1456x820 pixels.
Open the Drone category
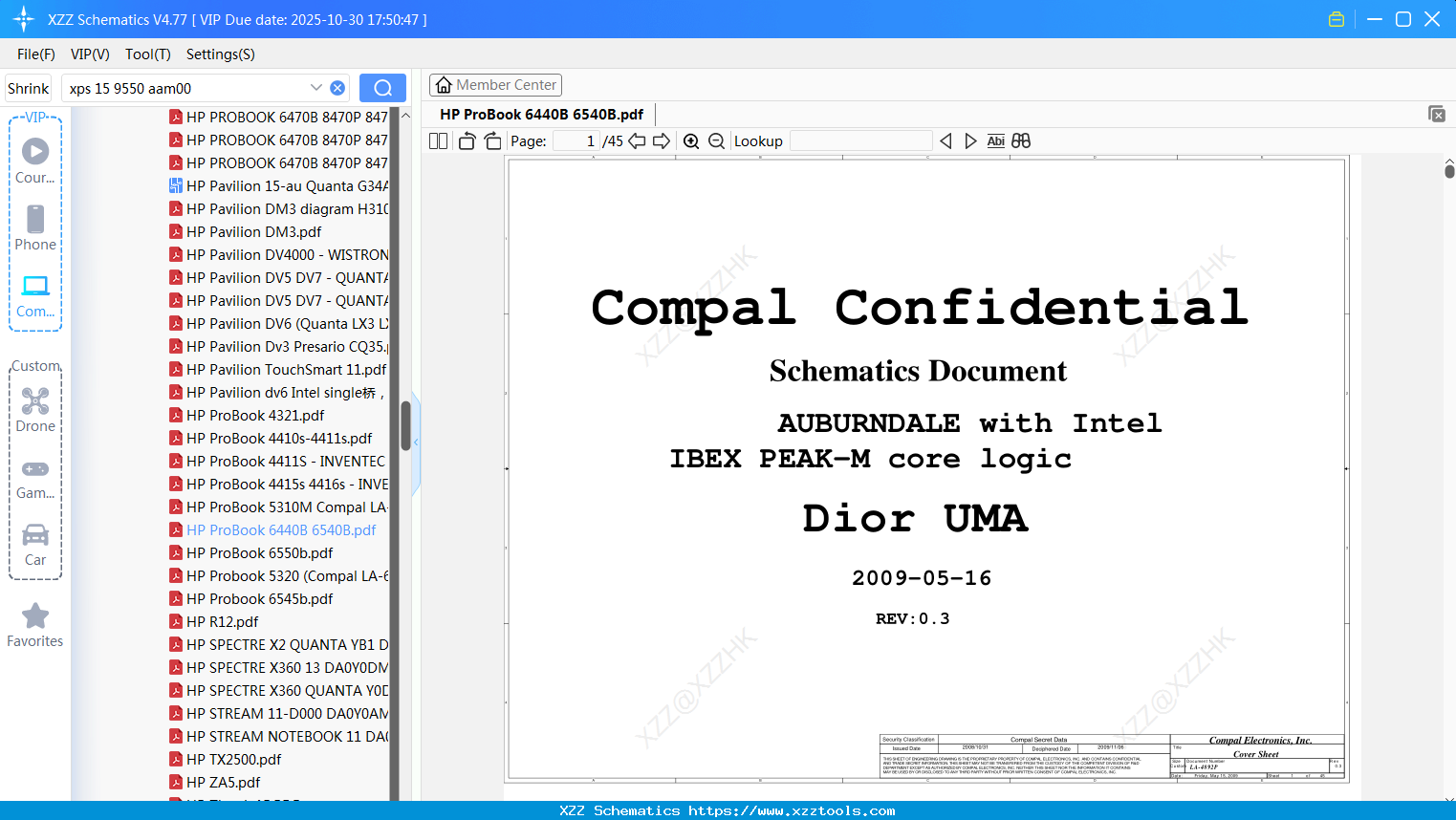point(35,410)
